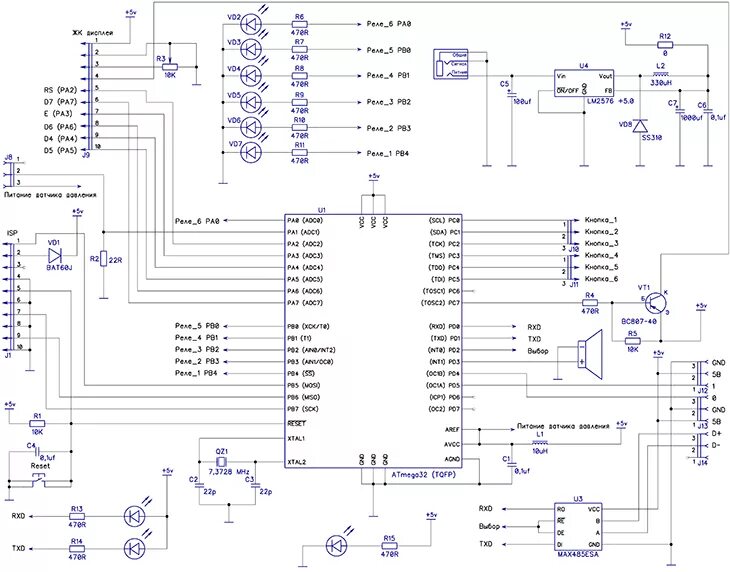Click the 'Реле_3 PB2' label beside R9

(389, 102)
